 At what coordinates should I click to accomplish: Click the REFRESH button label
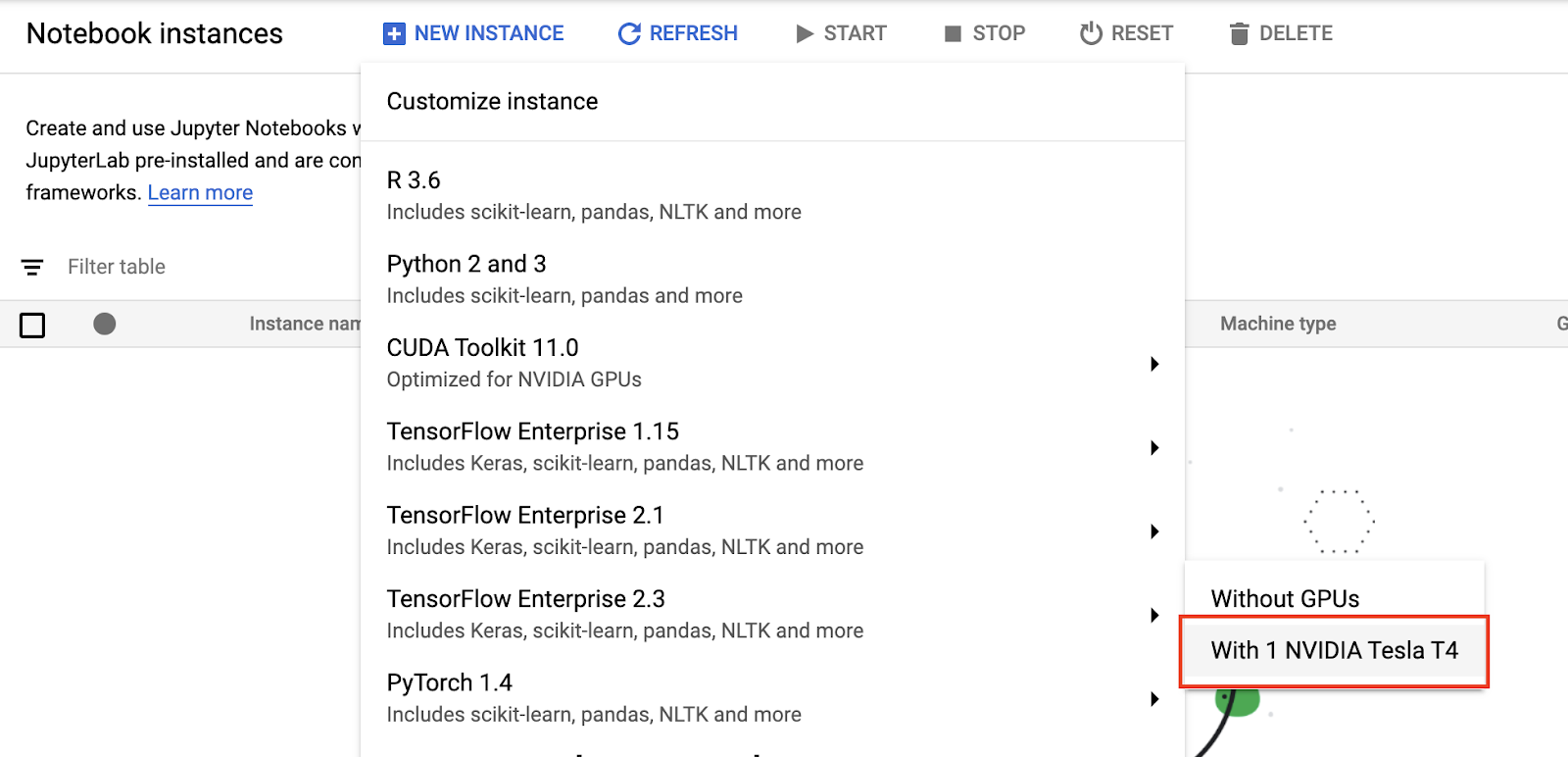coord(694,33)
